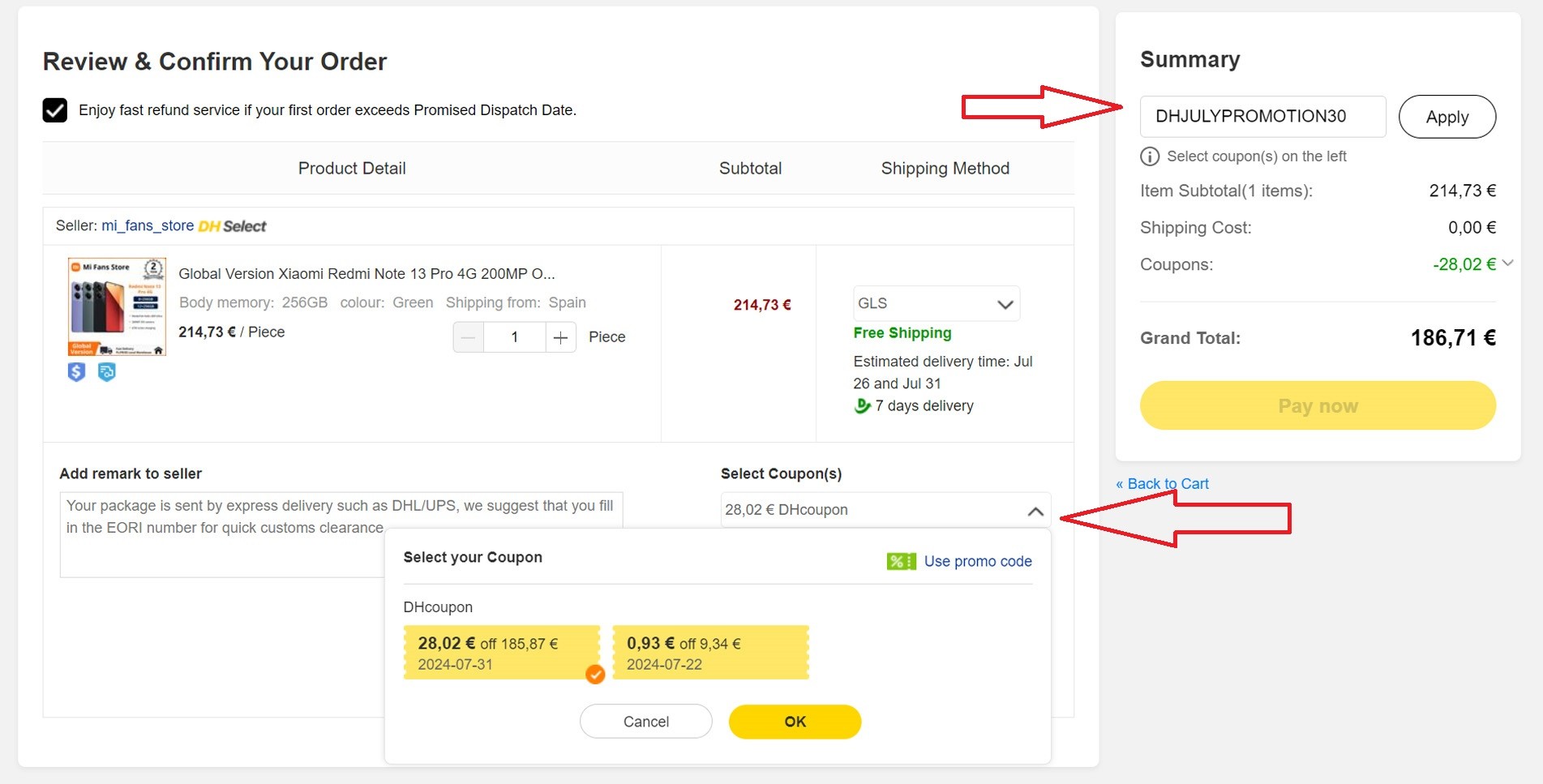This screenshot has width=1543, height=784.
Task: Click the Pay now button
Action: pos(1318,405)
